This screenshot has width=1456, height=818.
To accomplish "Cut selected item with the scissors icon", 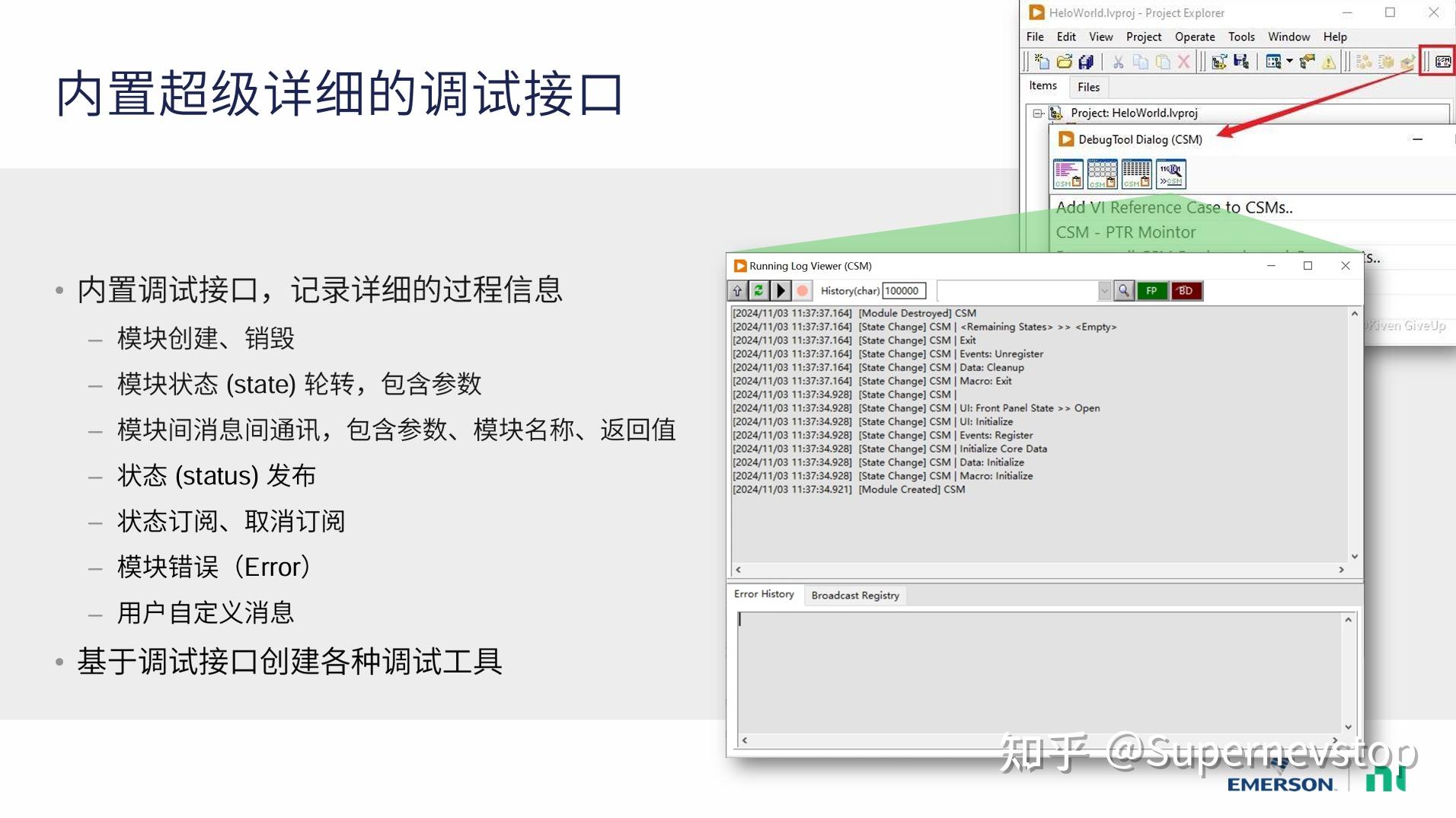I will click(1119, 62).
